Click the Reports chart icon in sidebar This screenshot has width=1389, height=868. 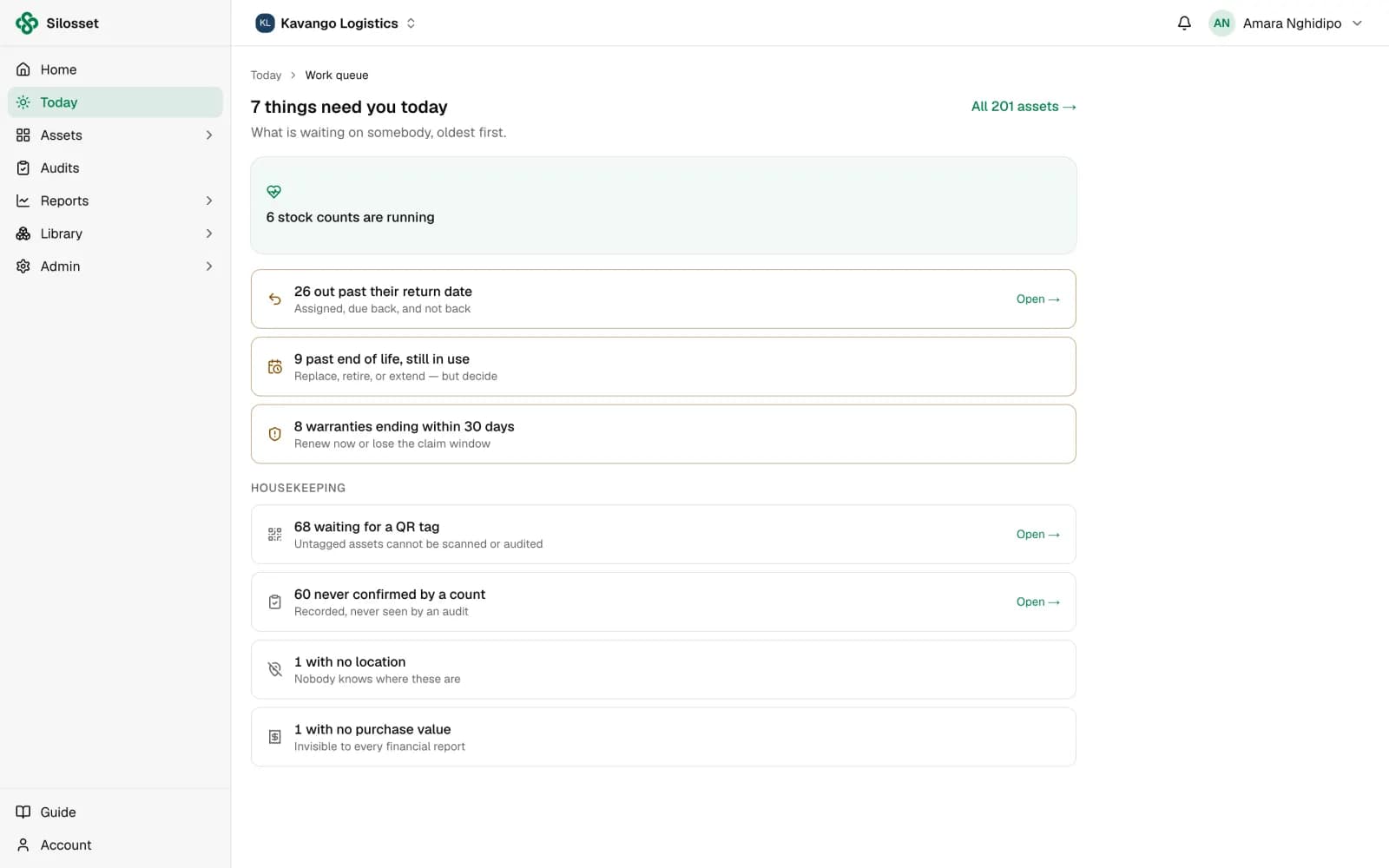23,201
